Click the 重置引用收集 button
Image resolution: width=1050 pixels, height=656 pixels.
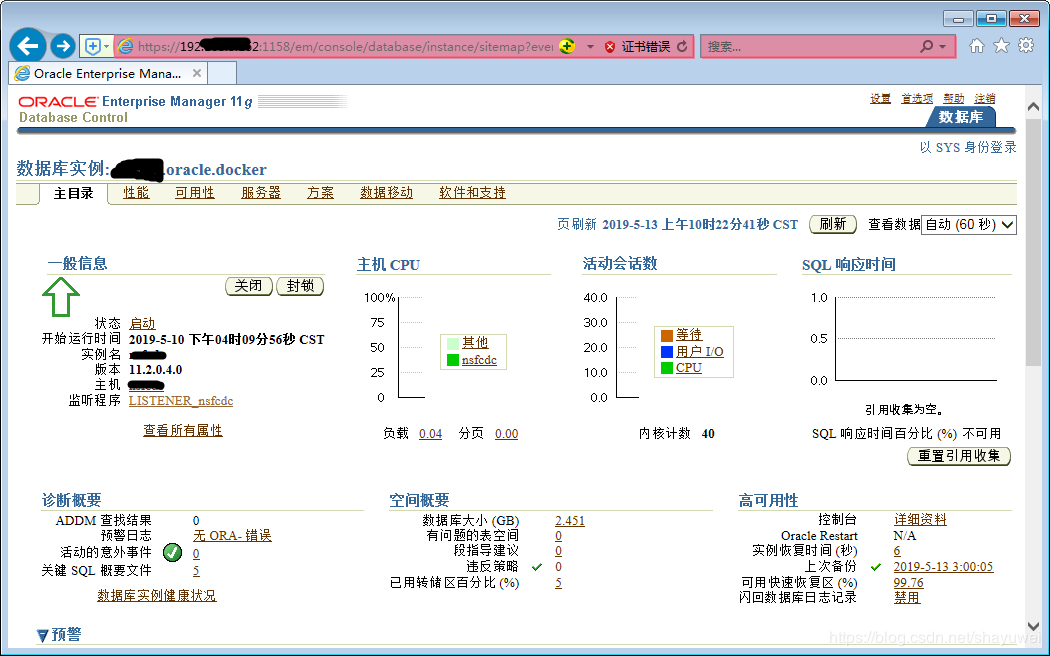point(958,456)
